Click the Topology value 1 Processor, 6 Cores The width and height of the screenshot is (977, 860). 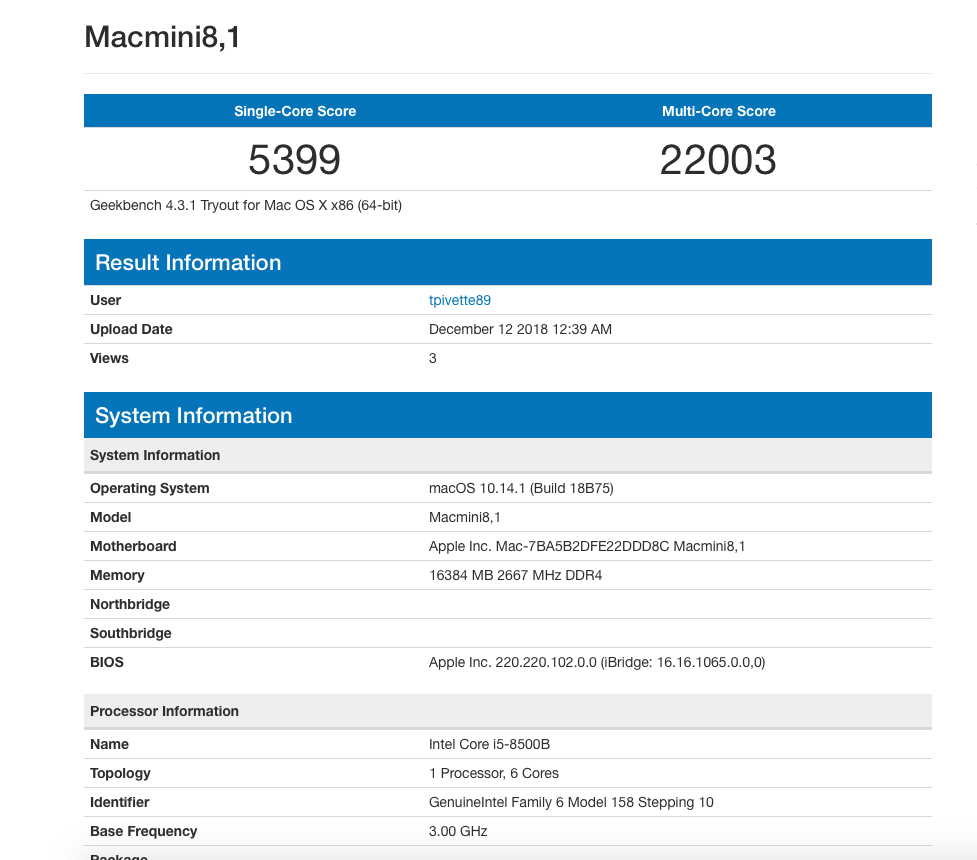pyautogui.click(x=493, y=773)
